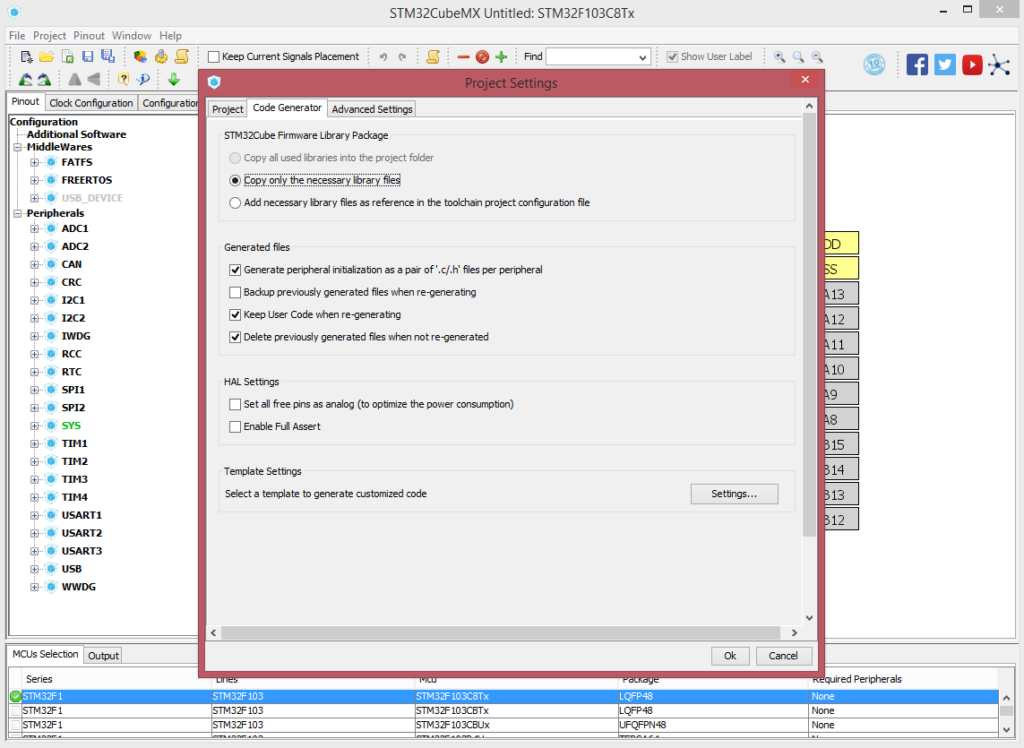Enable Full Assert checkbox

(x=235, y=427)
